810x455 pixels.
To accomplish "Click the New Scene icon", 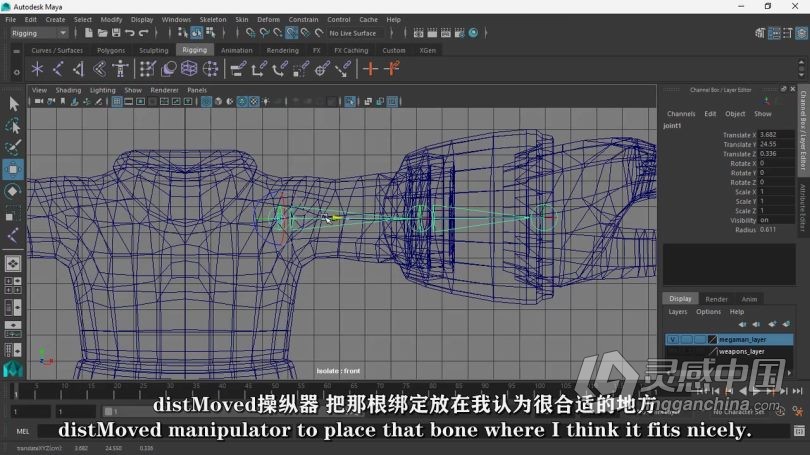I will click(x=88, y=33).
